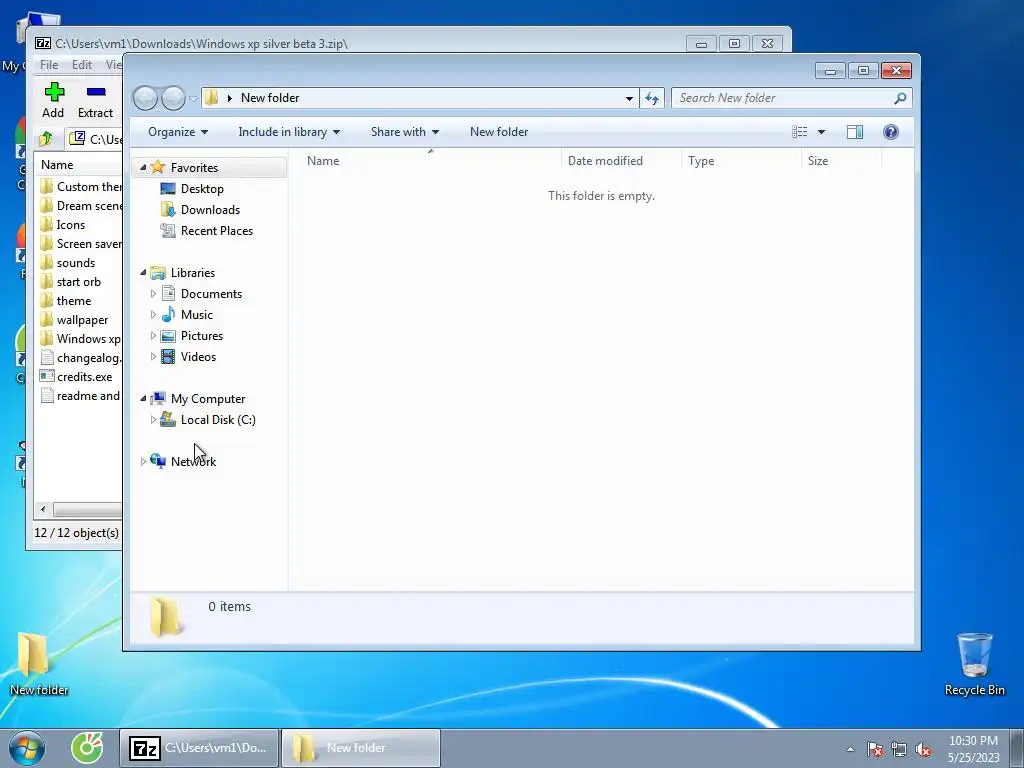Select the theme folder in 7-Zip
Viewport: 1024px width, 768px height.
tap(74, 300)
